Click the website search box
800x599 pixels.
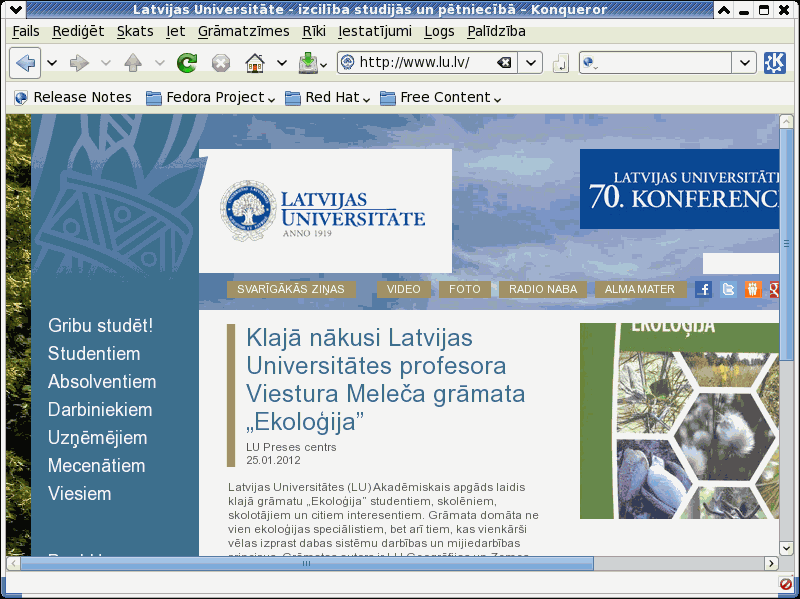[741, 264]
